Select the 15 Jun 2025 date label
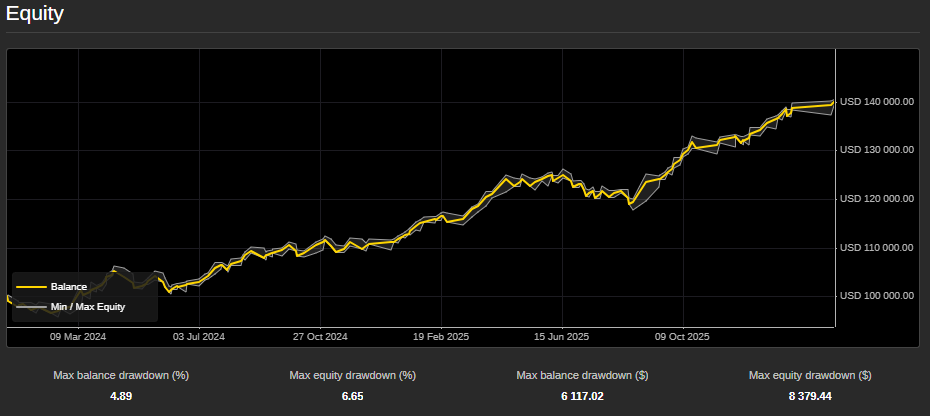Viewport: 930px width, 416px height. tap(562, 337)
